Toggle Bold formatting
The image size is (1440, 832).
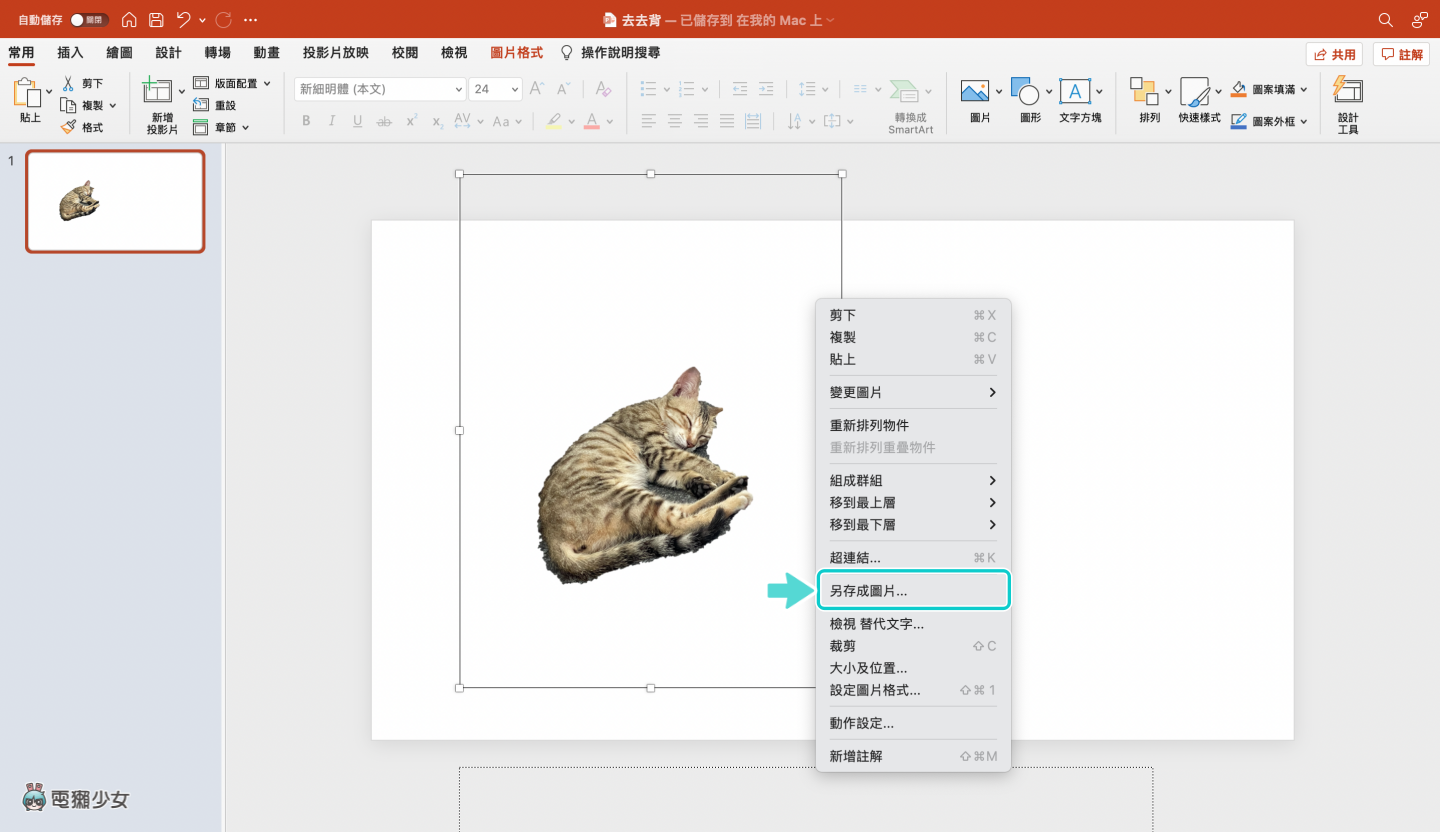(306, 121)
